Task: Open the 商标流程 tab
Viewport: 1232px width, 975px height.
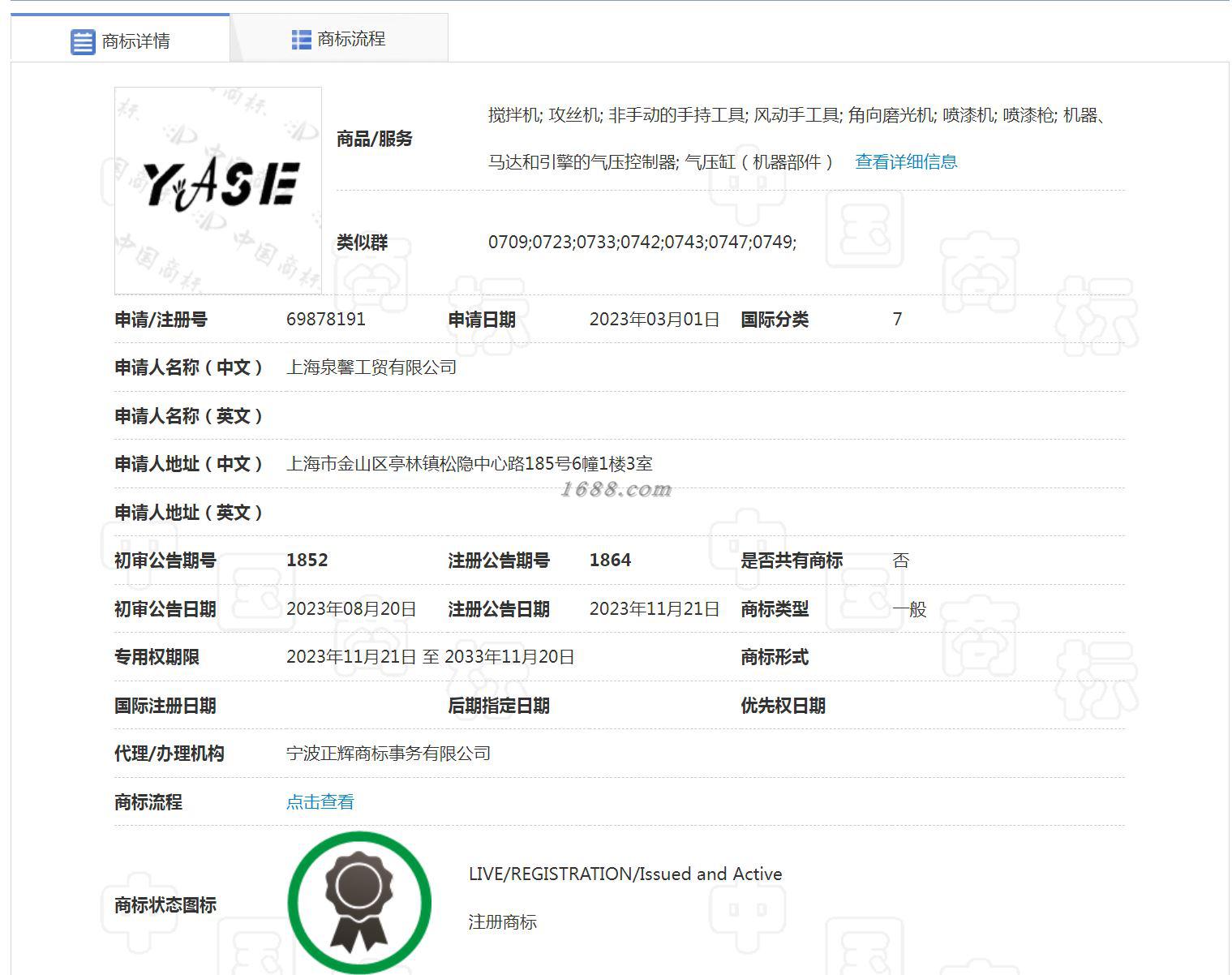Action: [338, 39]
